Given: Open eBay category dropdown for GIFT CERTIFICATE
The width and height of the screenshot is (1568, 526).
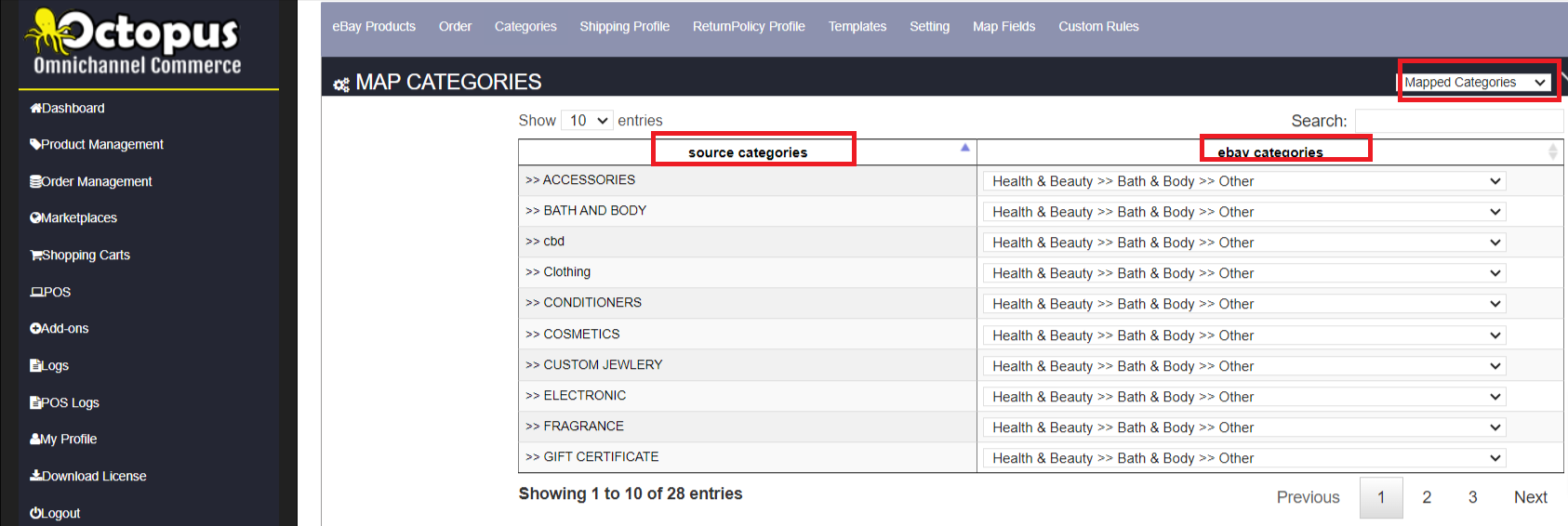Looking at the screenshot, I should [1244, 458].
